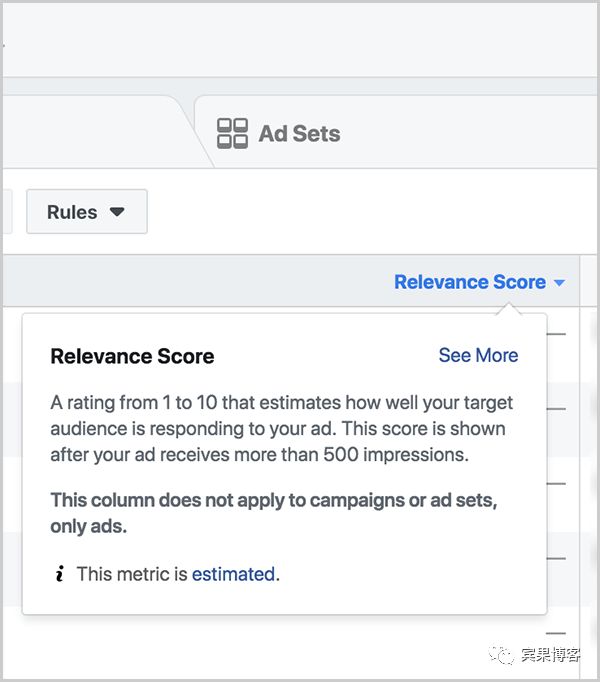The image size is (600, 682).
Task: Select the first row's Relevance Score dash
Action: pyautogui.click(x=556, y=333)
